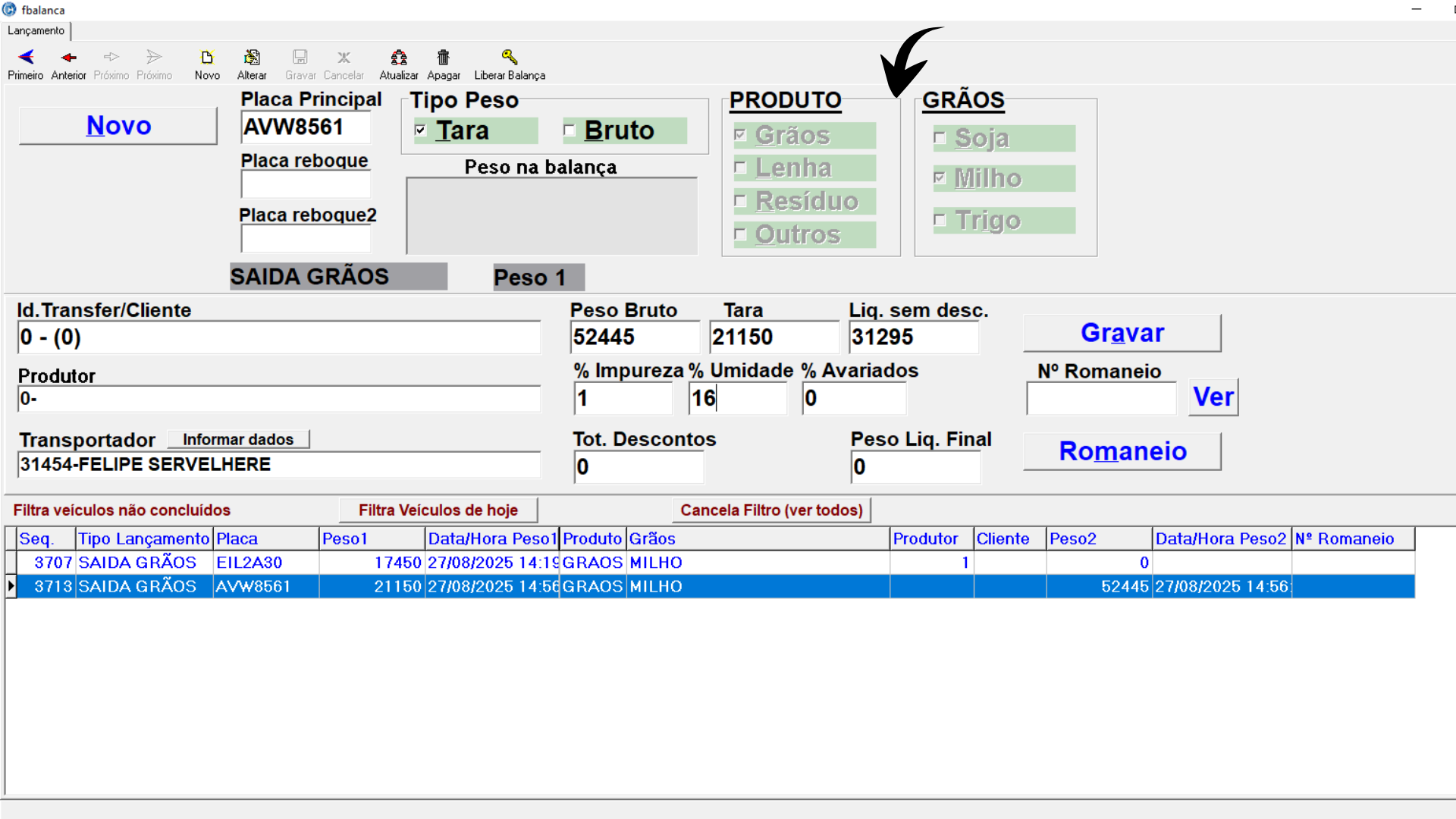Viewport: 1456px width, 819px height.
Task: Click the Gravar toolbar disk icon
Action: (300, 58)
